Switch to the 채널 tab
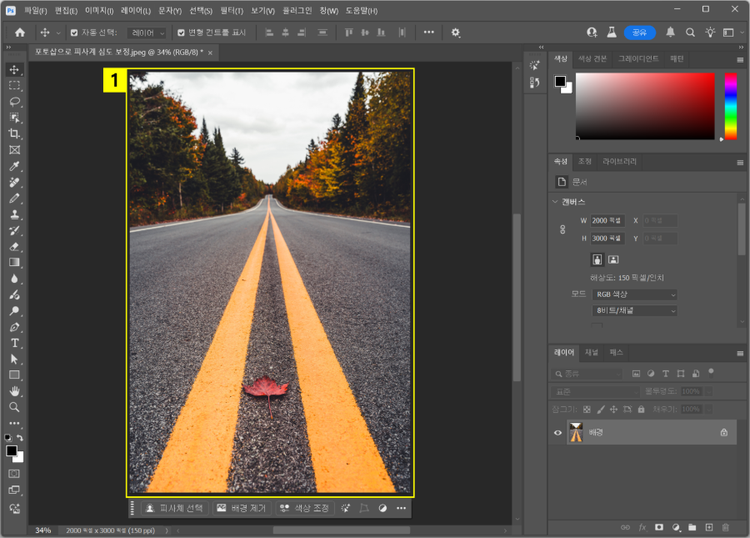This screenshot has height=538, width=750. tap(591, 353)
